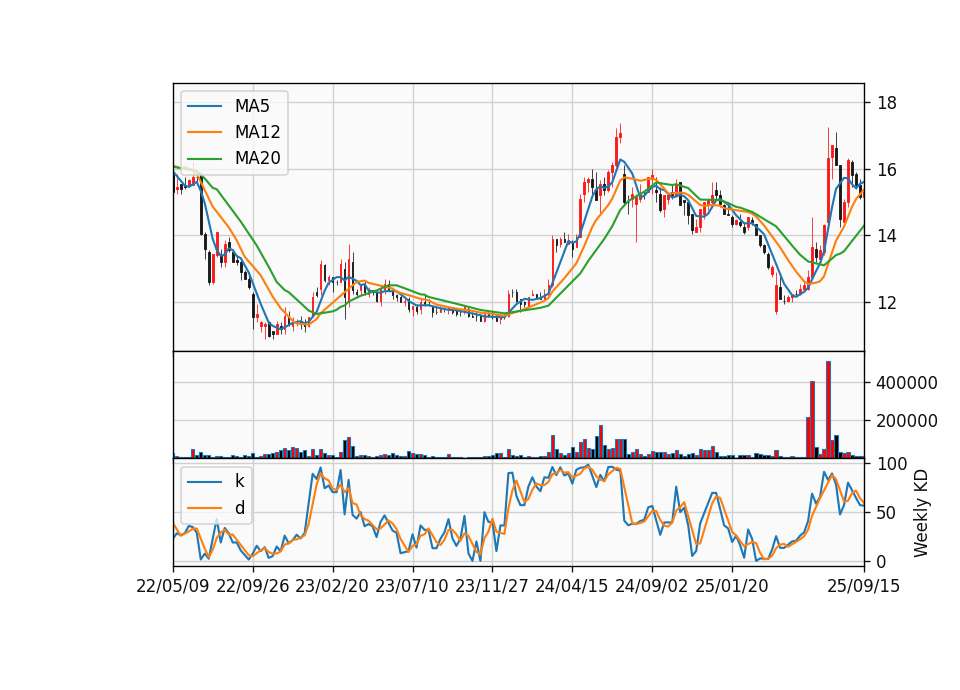The image size is (960, 690).
Task: Click the 23/11/27 date tick label
Action: click(x=492, y=587)
